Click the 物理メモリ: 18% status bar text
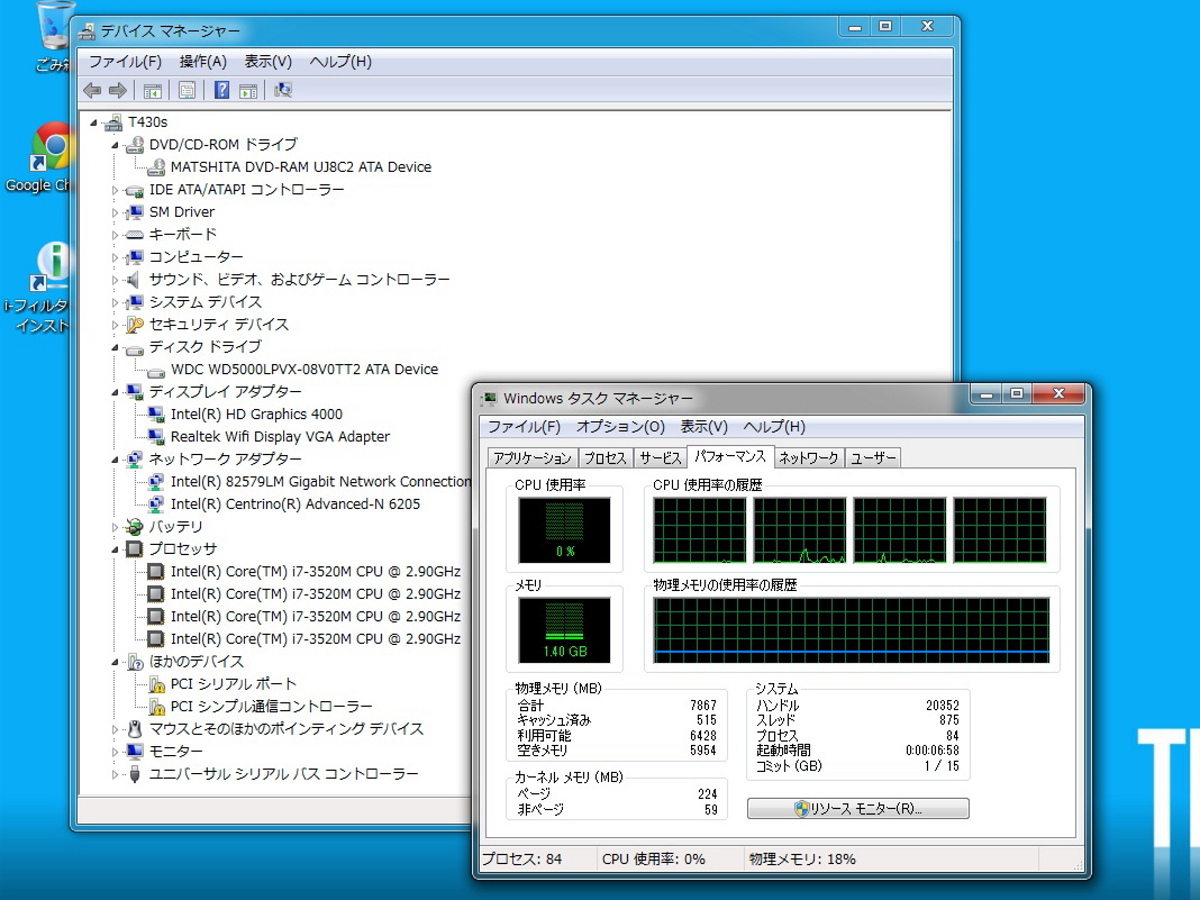This screenshot has width=1200, height=900. click(802, 859)
